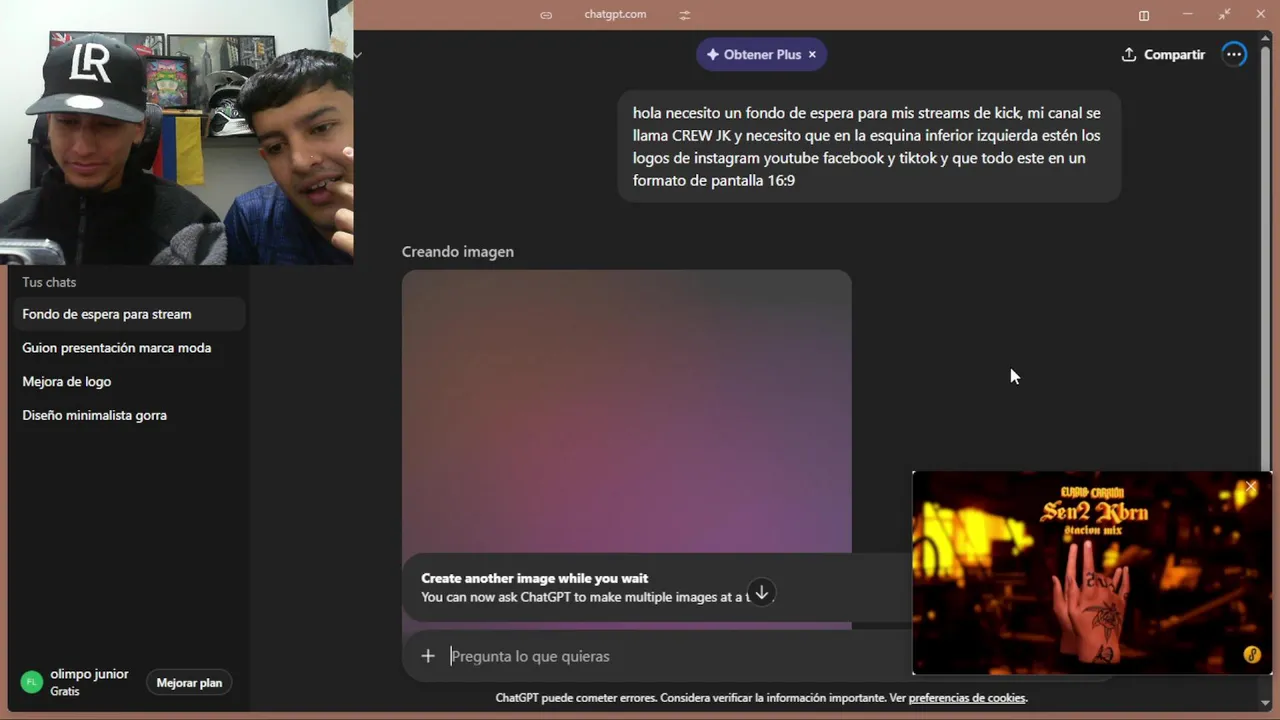Click the link icon left of chatgpt.com
Viewport: 1280px width, 720px height.
(x=545, y=15)
